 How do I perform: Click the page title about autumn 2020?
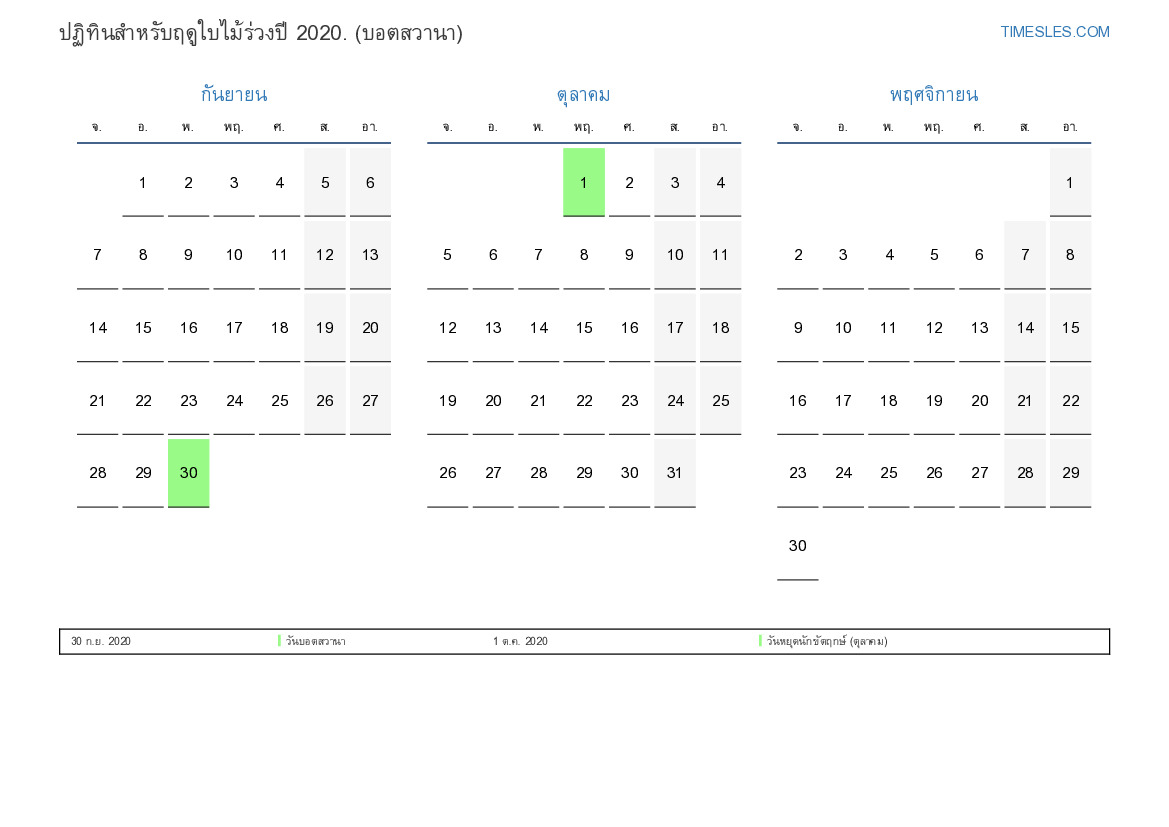260,33
